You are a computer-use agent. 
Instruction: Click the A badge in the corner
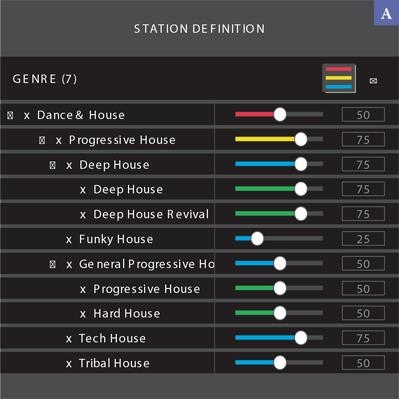click(386, 13)
